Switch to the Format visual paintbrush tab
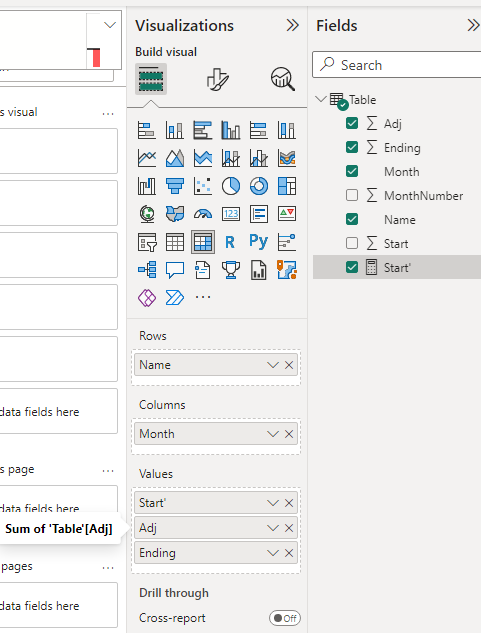 218,79
